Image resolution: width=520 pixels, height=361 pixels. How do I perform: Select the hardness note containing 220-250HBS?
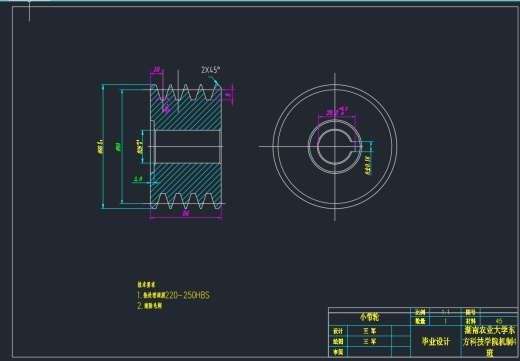tap(173, 295)
